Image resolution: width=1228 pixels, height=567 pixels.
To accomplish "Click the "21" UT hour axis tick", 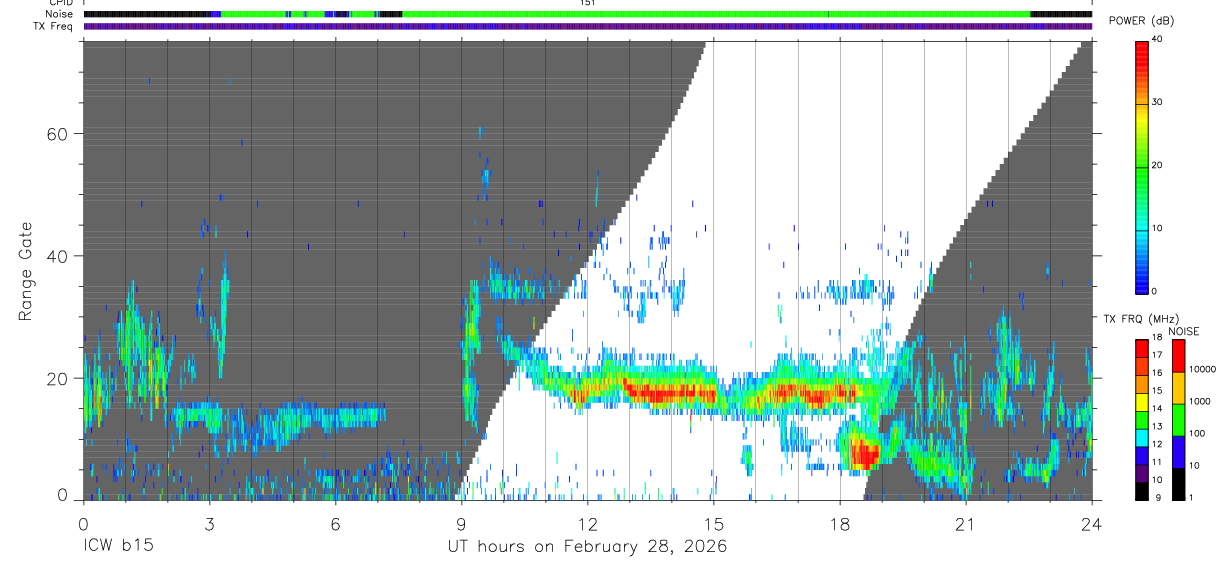I will coord(965,523).
